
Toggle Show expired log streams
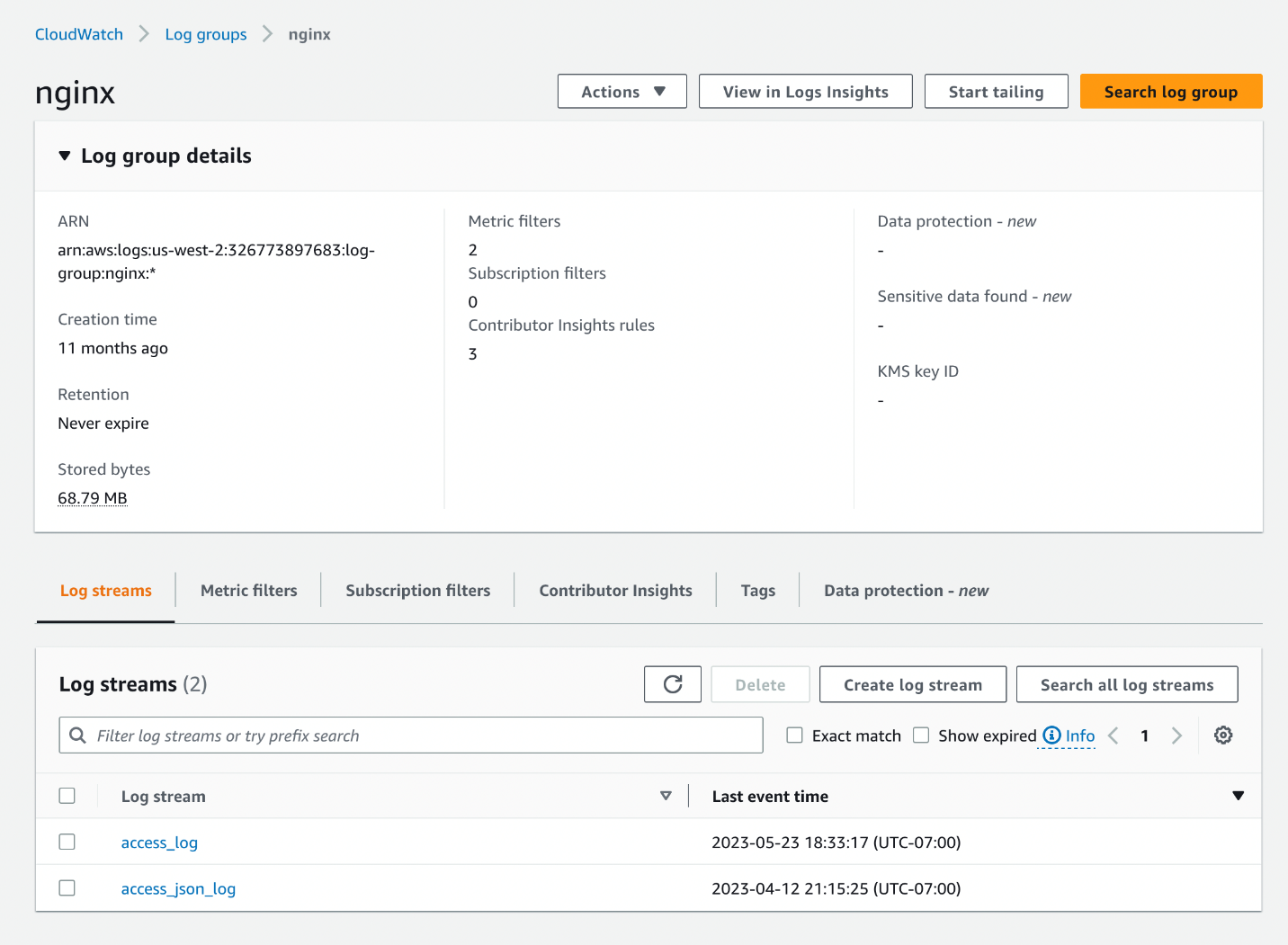click(x=921, y=735)
